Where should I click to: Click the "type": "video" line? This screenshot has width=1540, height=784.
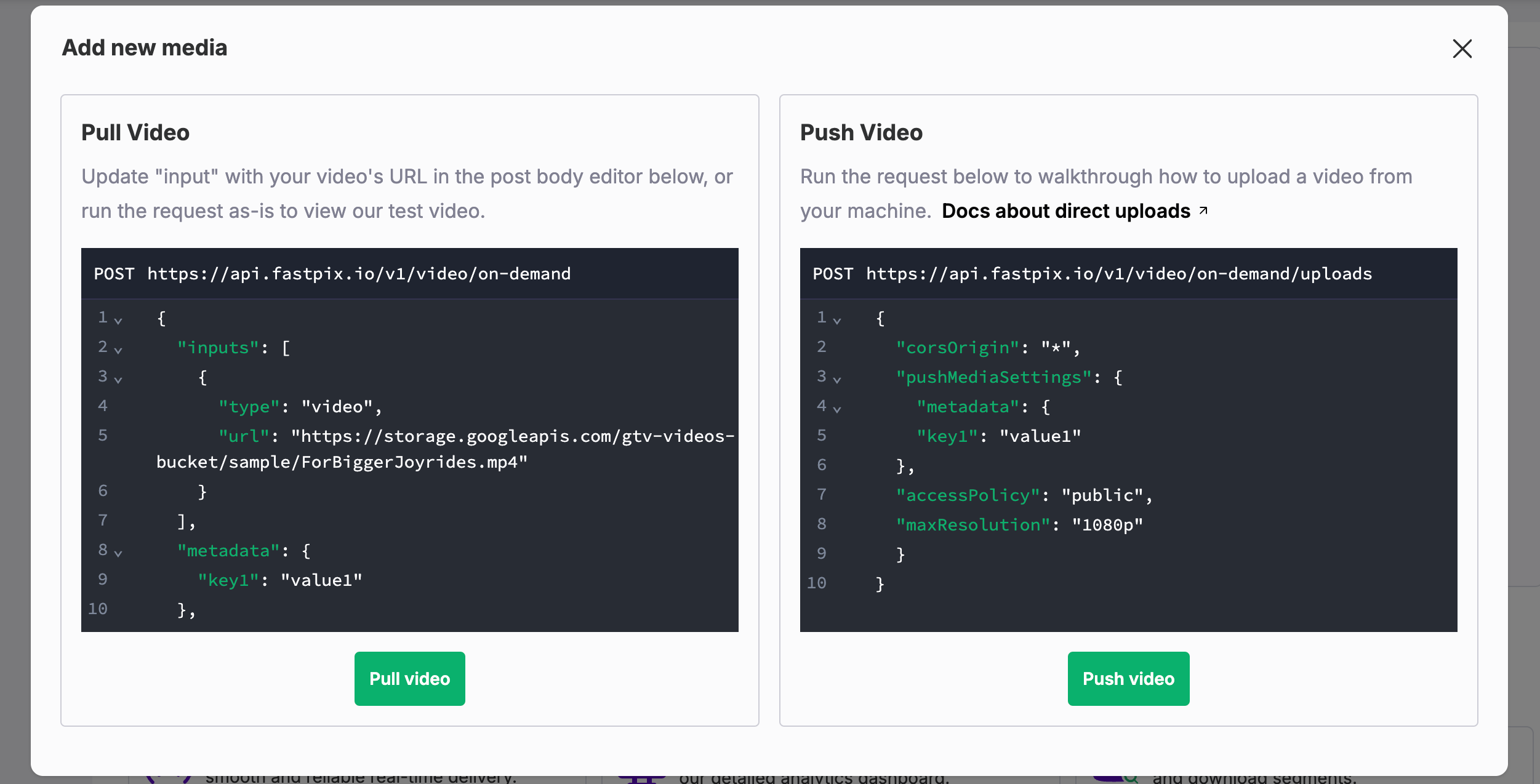click(300, 407)
